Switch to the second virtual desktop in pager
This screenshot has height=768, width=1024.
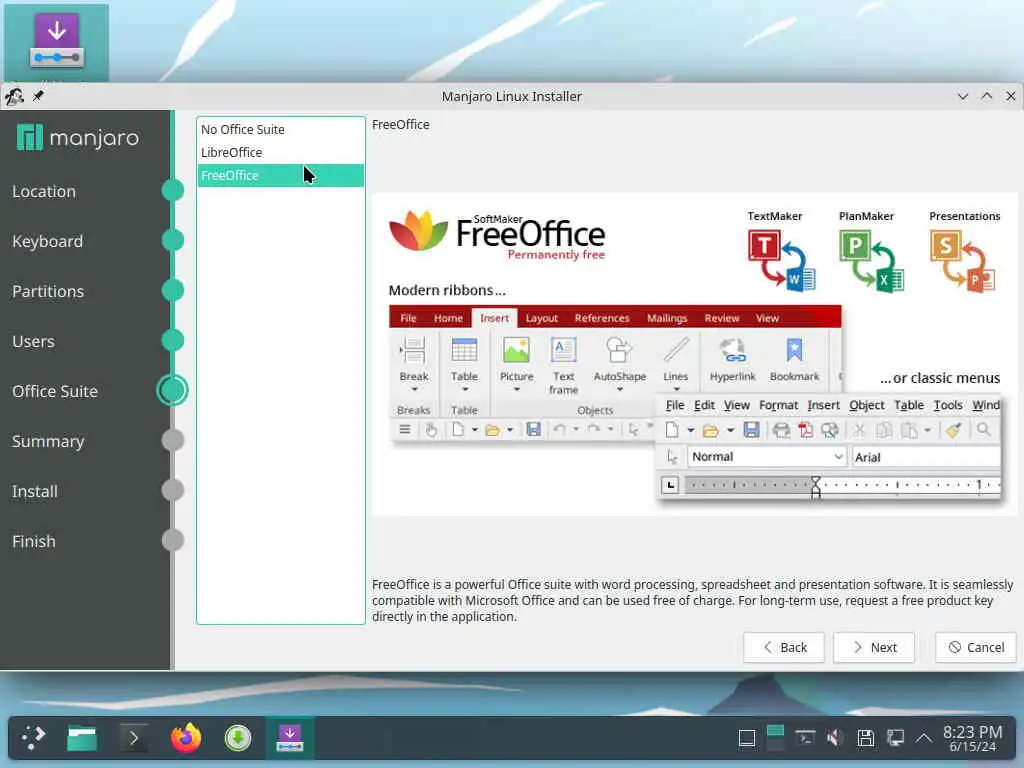[x=775, y=745]
